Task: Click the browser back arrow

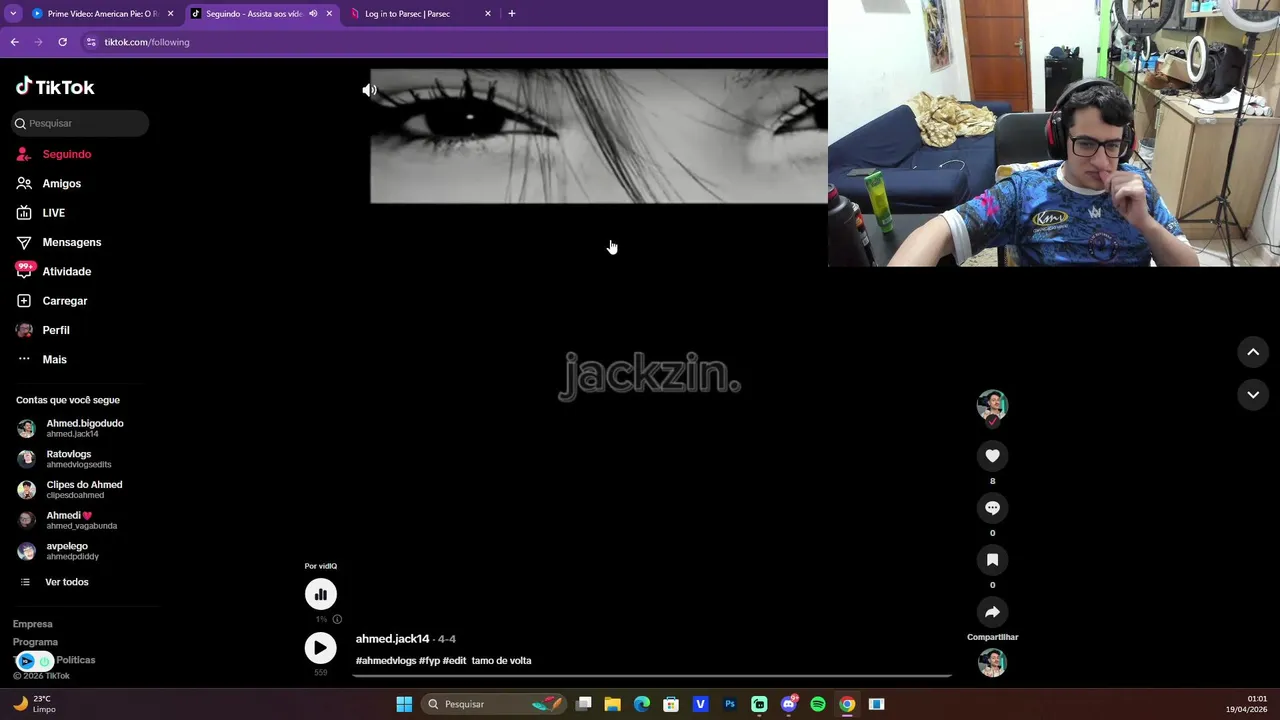Action: 14,42
